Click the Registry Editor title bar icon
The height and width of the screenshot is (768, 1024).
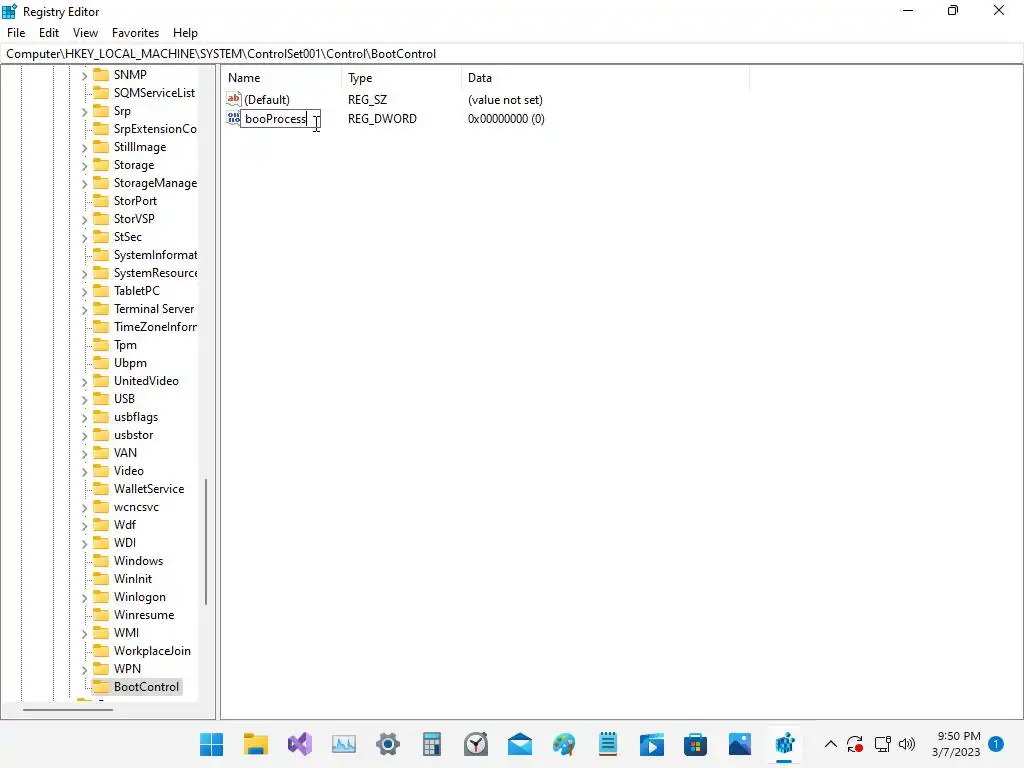point(9,11)
